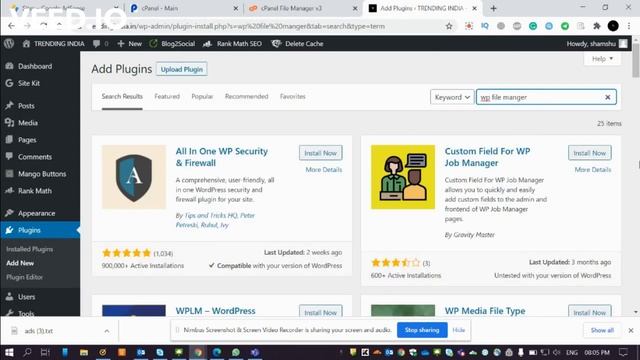The height and width of the screenshot is (360, 640).
Task: Switch to the Popular tab
Action: pyautogui.click(x=202, y=96)
